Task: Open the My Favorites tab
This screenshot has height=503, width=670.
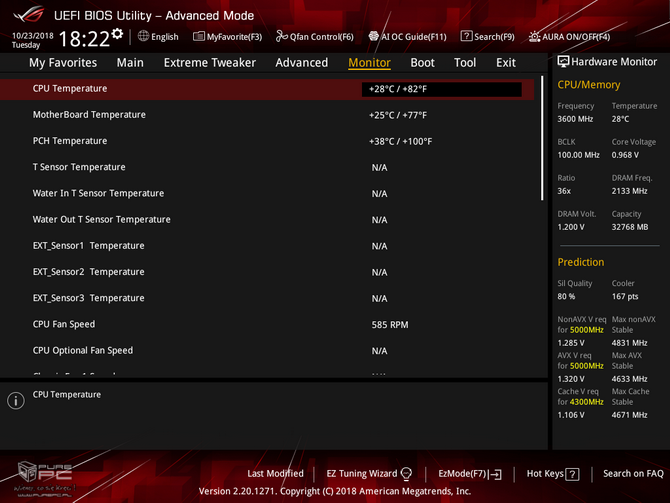Action: (63, 63)
